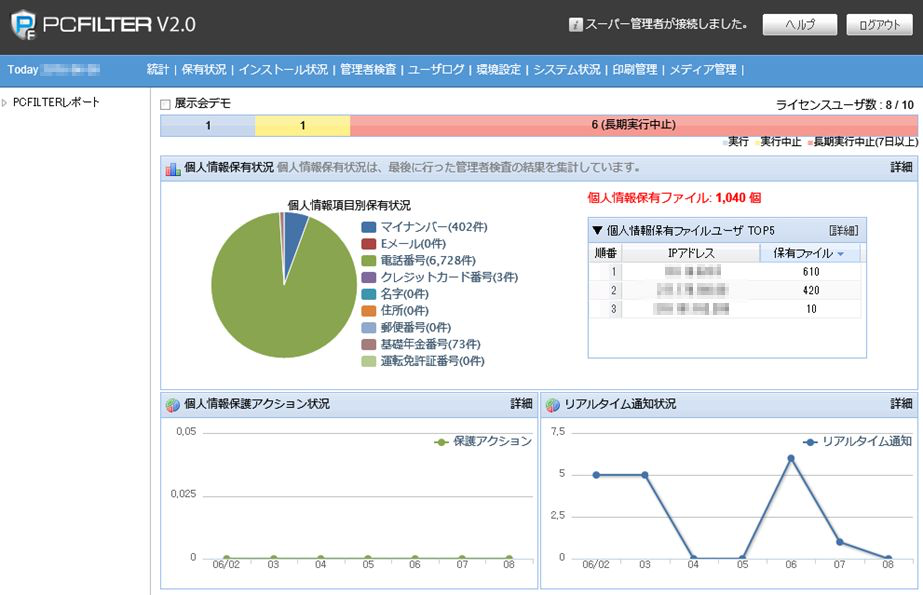Open the 統計 menu

tap(158, 69)
